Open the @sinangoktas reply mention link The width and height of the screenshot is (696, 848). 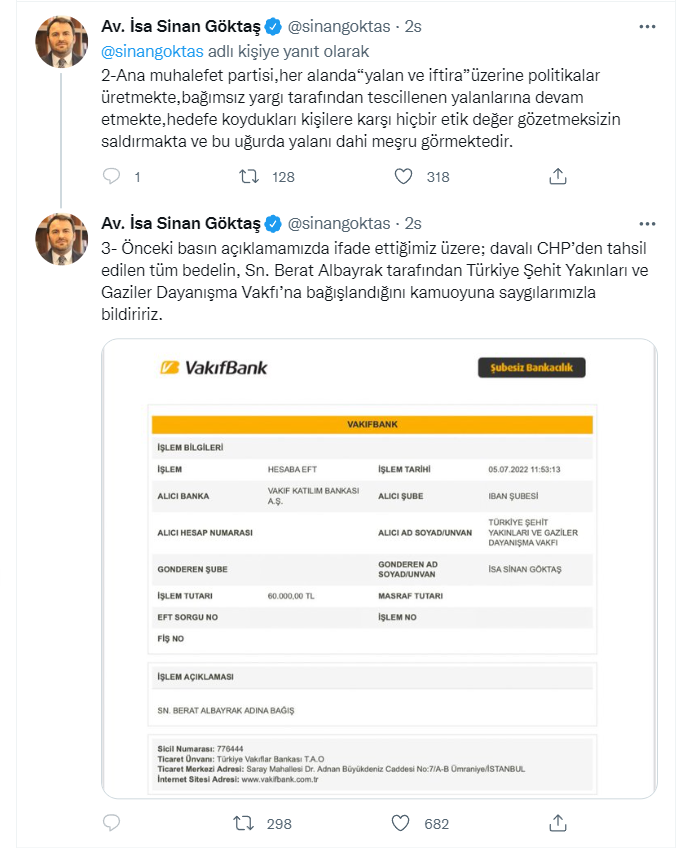[x=152, y=50]
